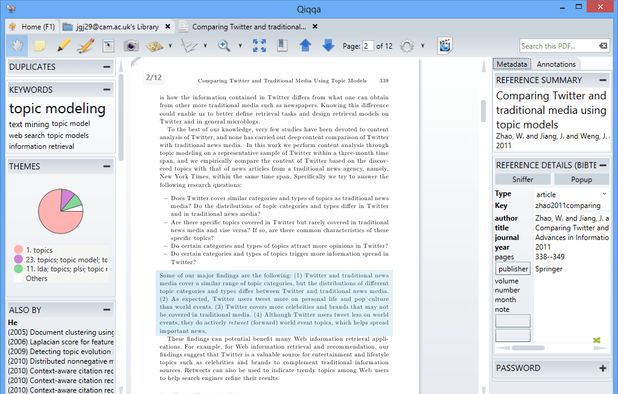Select the yellow highlighter tool

63,46
